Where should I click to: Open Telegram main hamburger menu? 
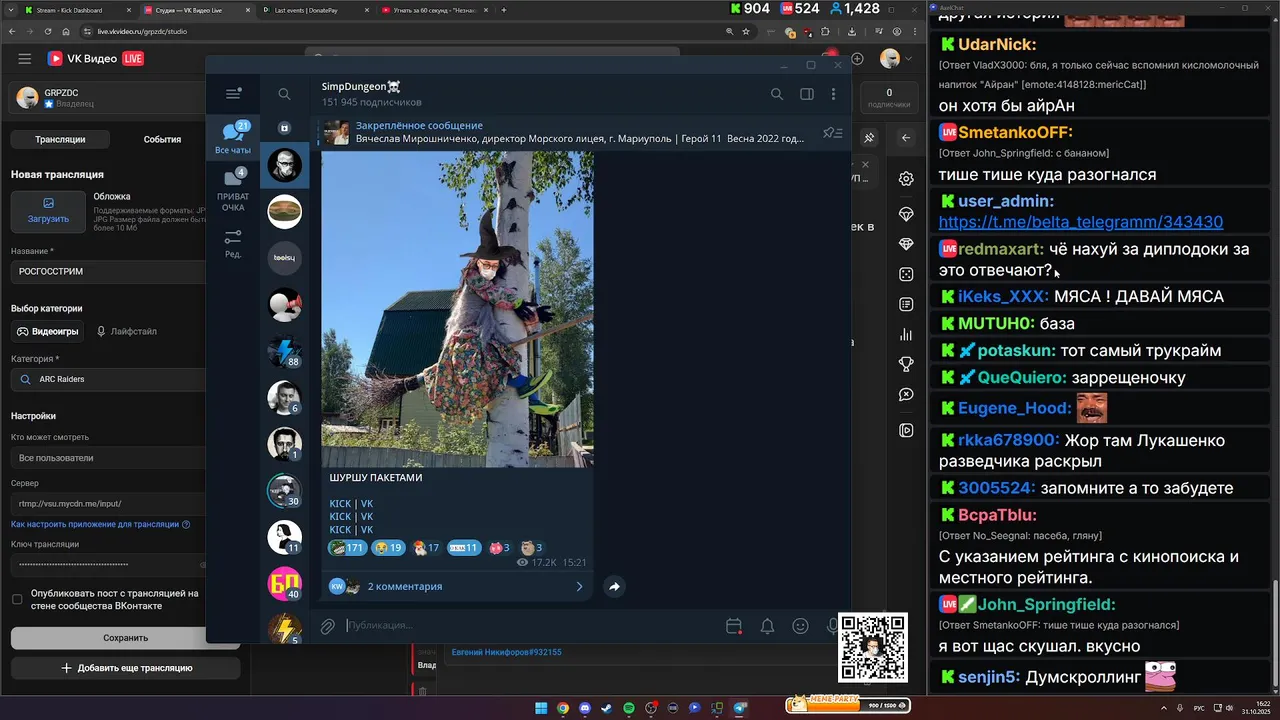coord(233,94)
